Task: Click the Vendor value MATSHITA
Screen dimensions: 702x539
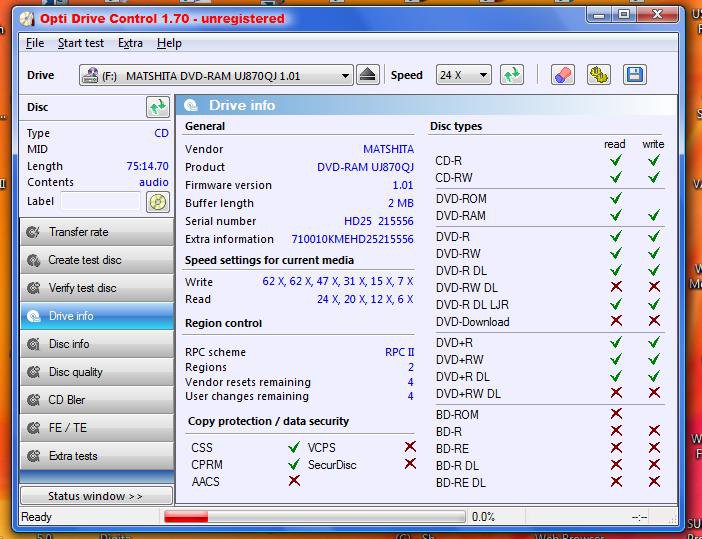Action: (x=388, y=149)
